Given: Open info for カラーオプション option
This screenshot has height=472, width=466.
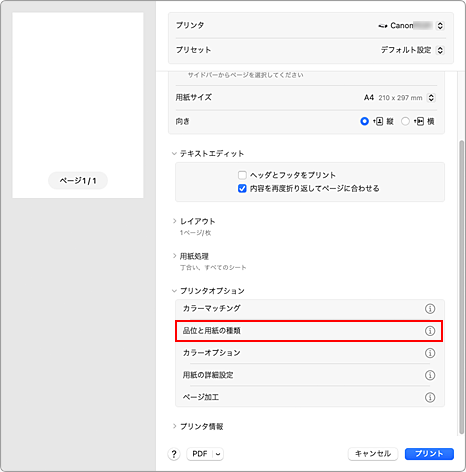Looking at the screenshot, I should pyautogui.click(x=430, y=353).
